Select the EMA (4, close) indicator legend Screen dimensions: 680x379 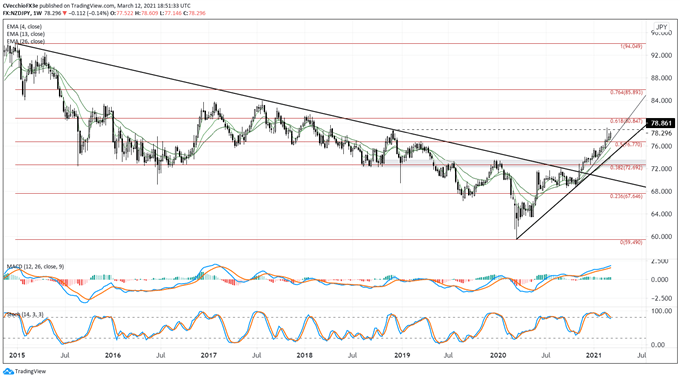point(25,26)
